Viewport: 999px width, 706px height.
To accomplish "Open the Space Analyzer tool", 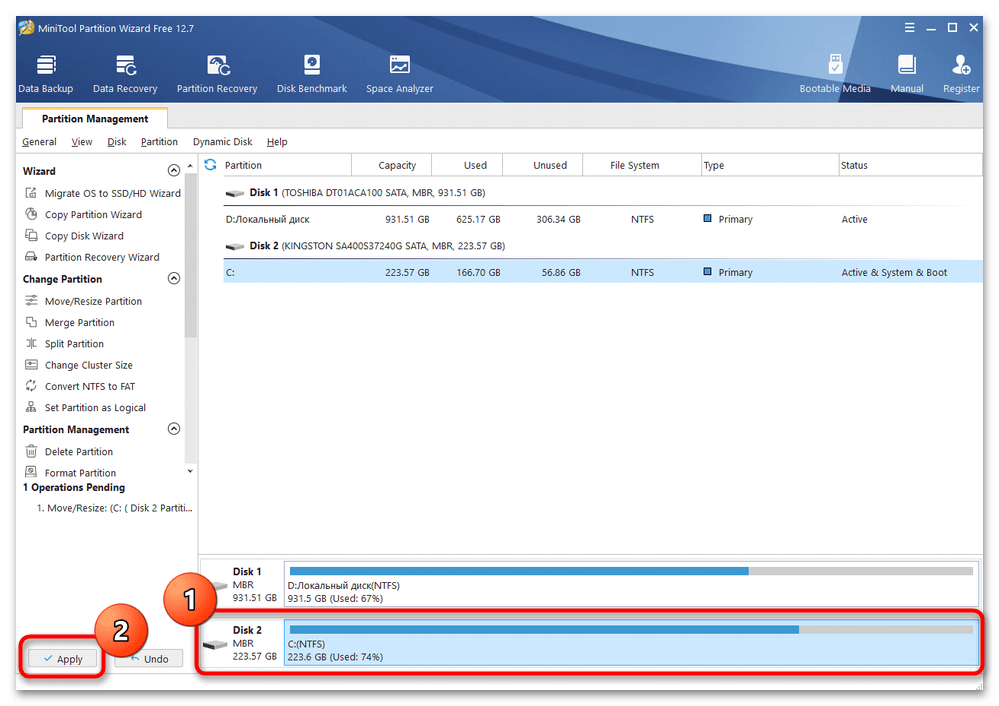I will pyautogui.click(x=399, y=74).
